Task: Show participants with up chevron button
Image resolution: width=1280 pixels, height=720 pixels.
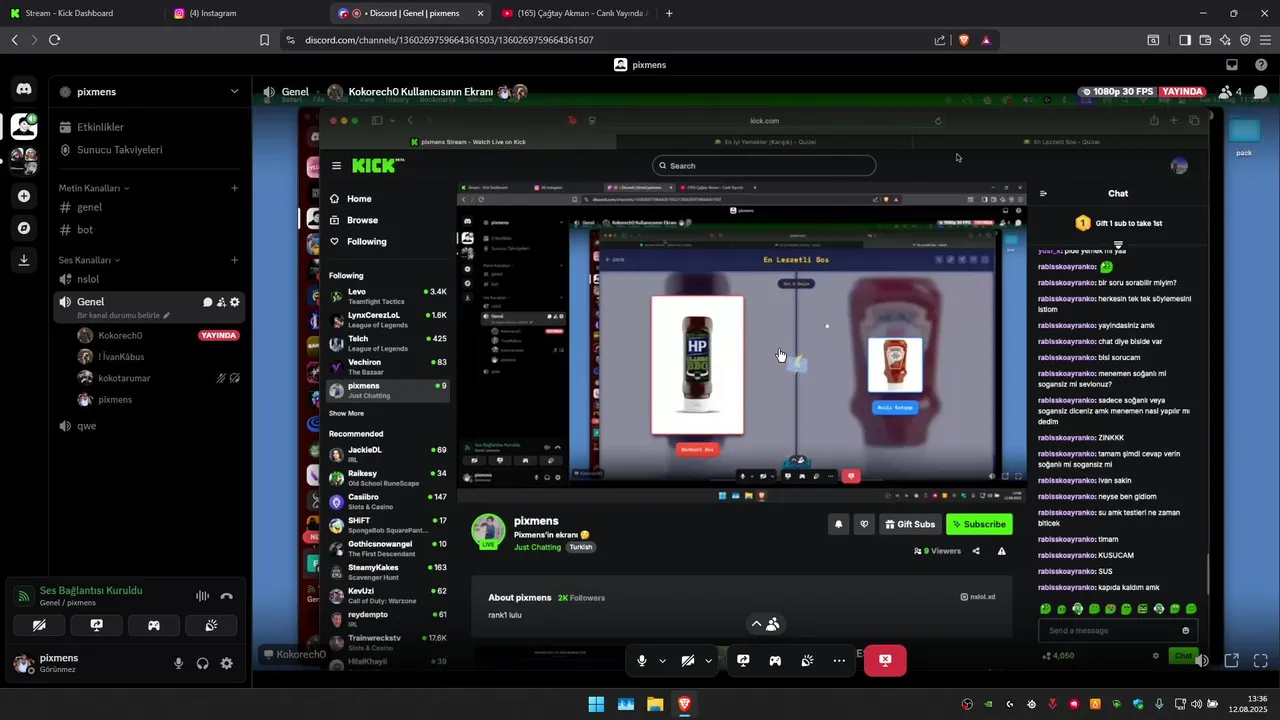Action: (765, 623)
